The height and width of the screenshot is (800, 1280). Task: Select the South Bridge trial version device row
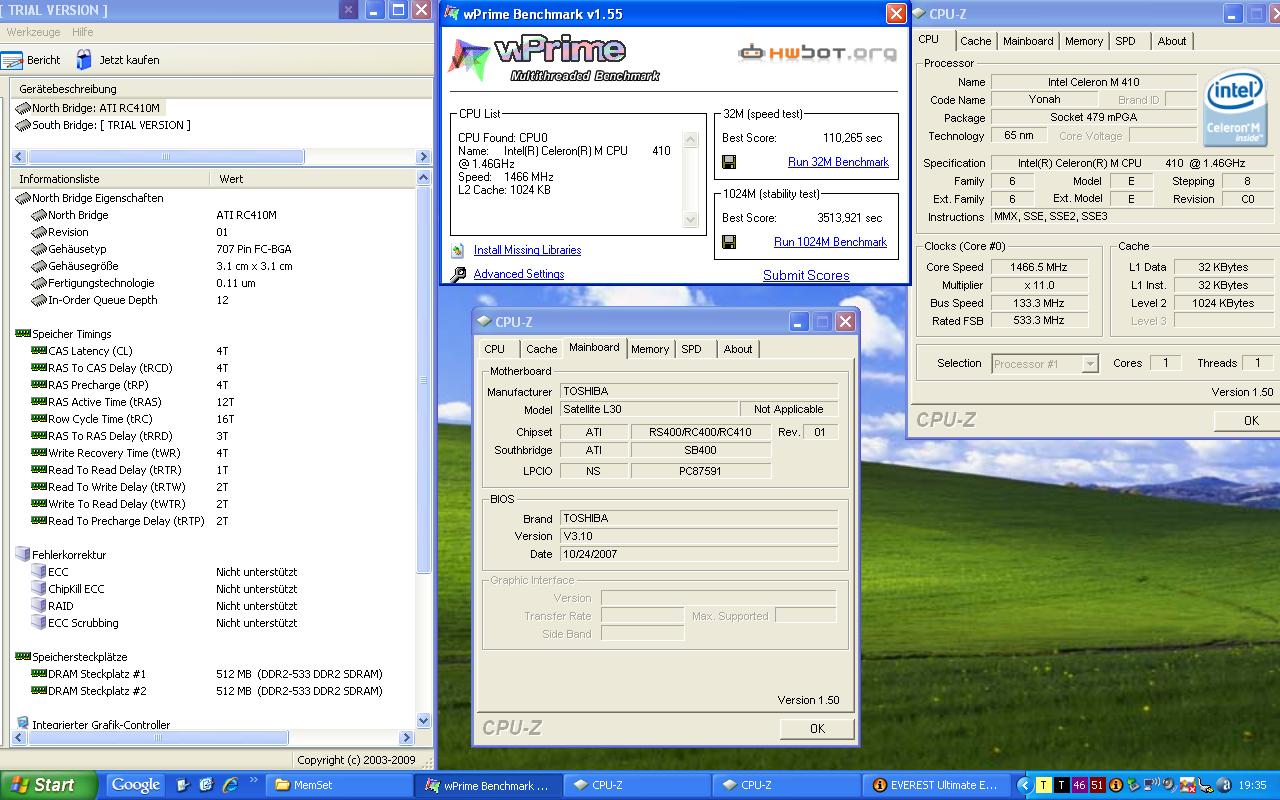click(x=102, y=125)
